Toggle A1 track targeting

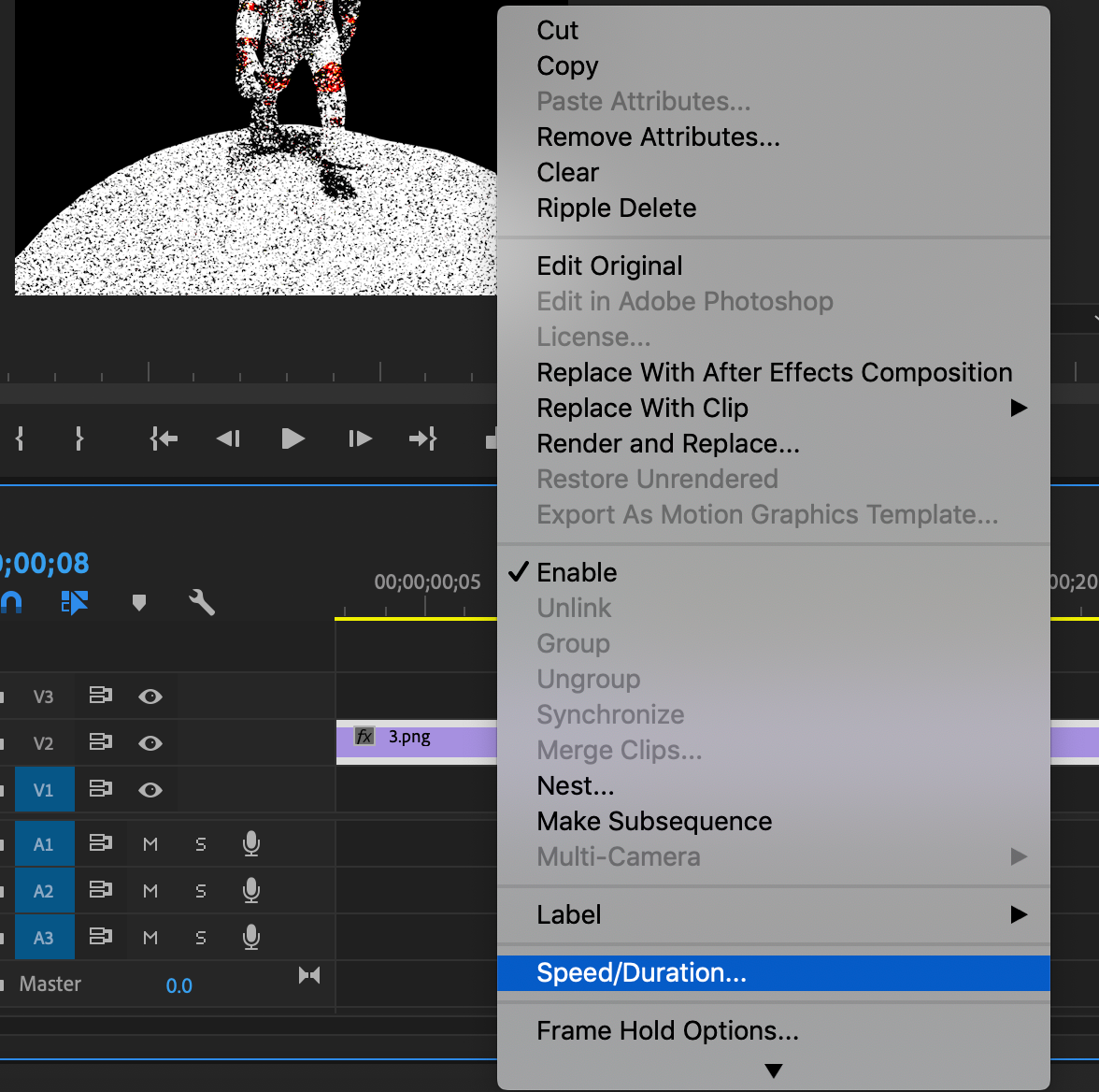tap(44, 843)
